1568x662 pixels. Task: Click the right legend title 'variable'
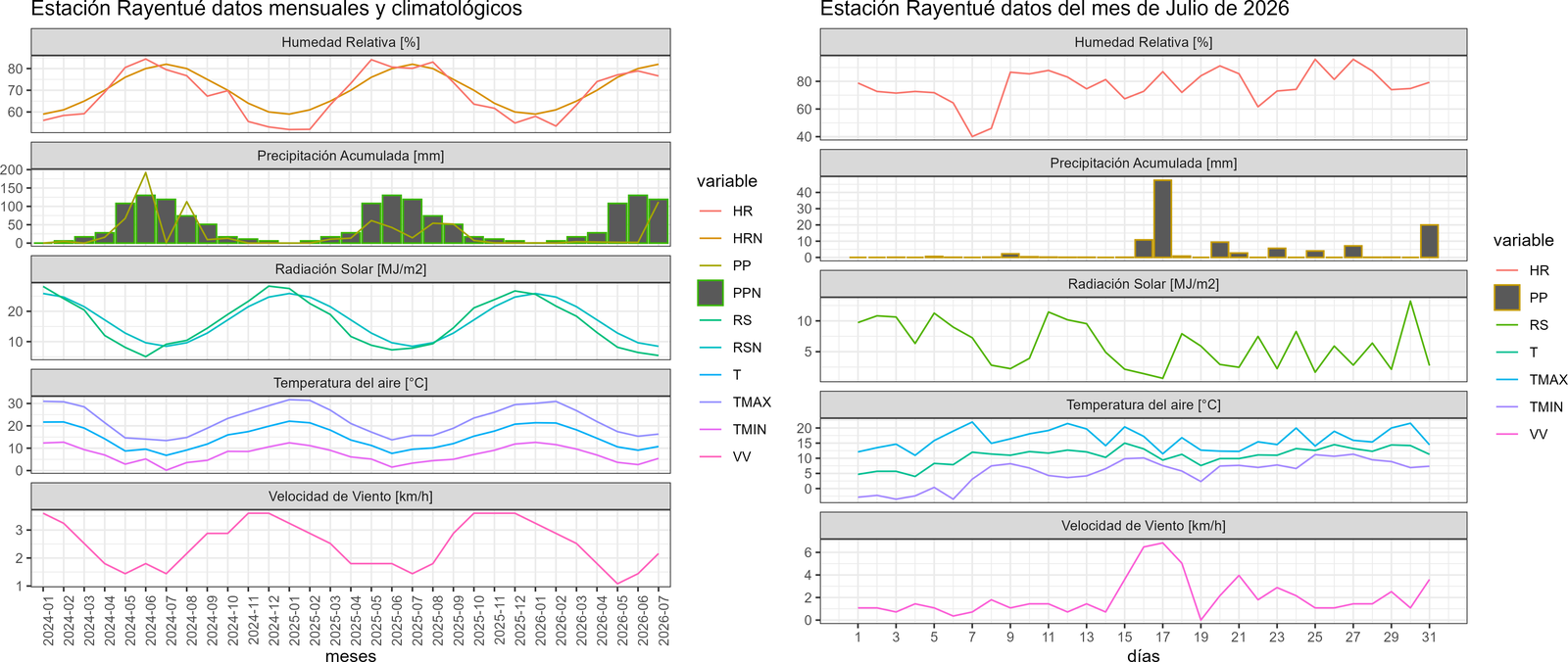pyautogui.click(x=1524, y=240)
